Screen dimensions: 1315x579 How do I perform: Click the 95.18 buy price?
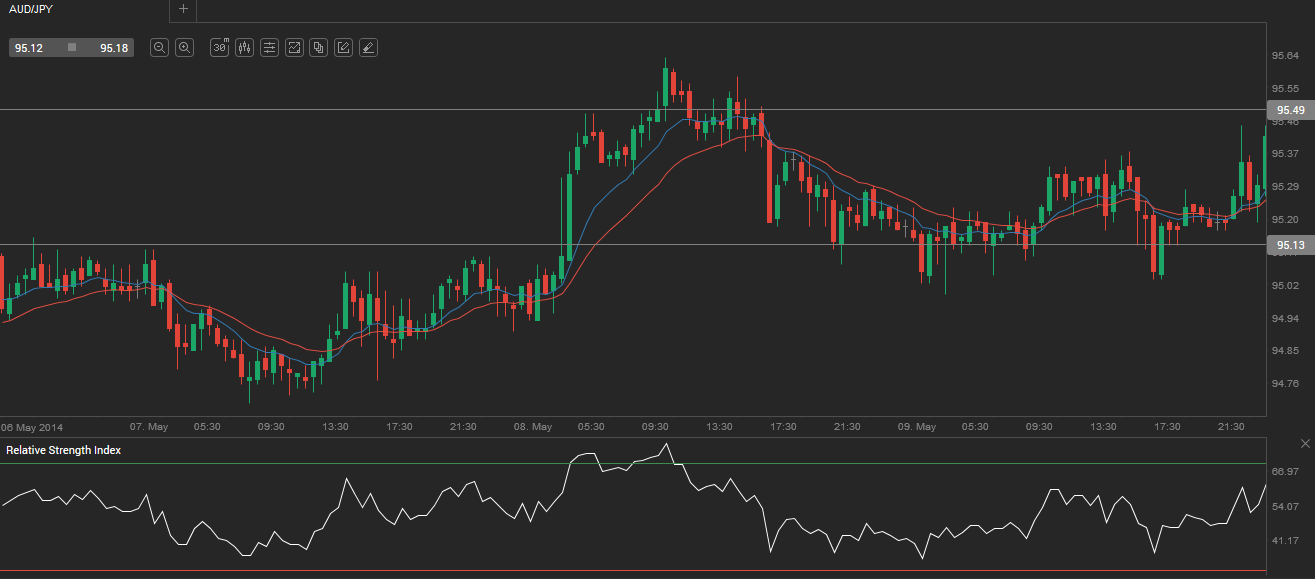[x=114, y=47]
